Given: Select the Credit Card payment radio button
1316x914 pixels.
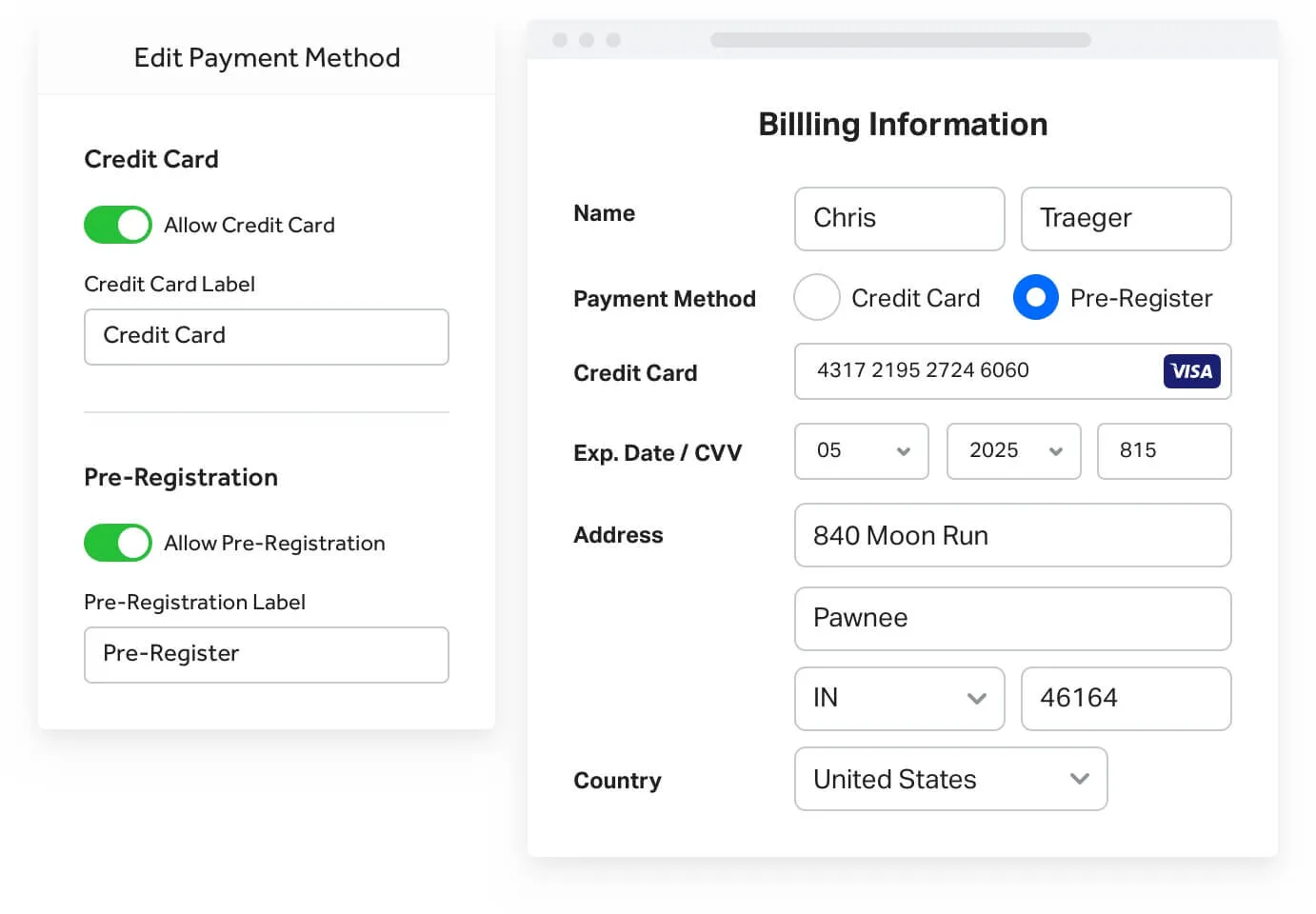Looking at the screenshot, I should click(816, 297).
